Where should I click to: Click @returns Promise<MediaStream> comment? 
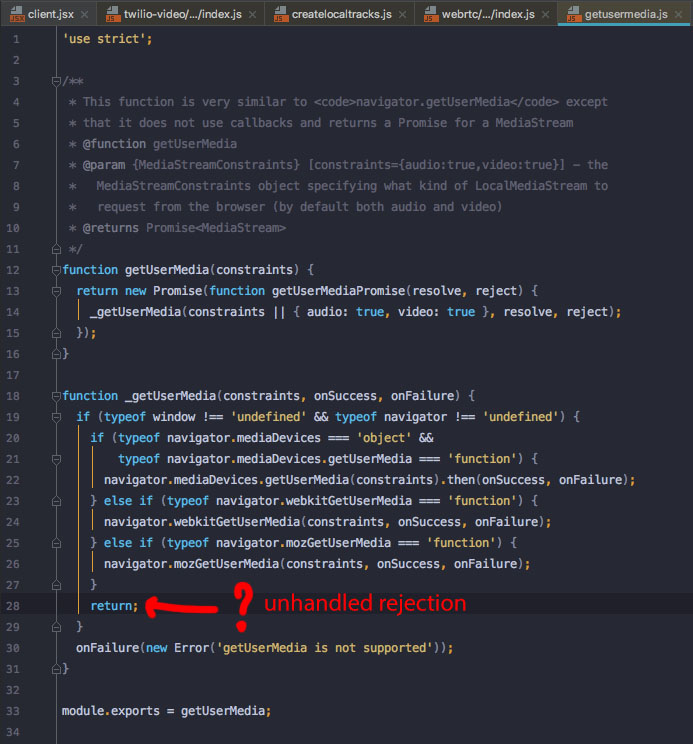184,228
